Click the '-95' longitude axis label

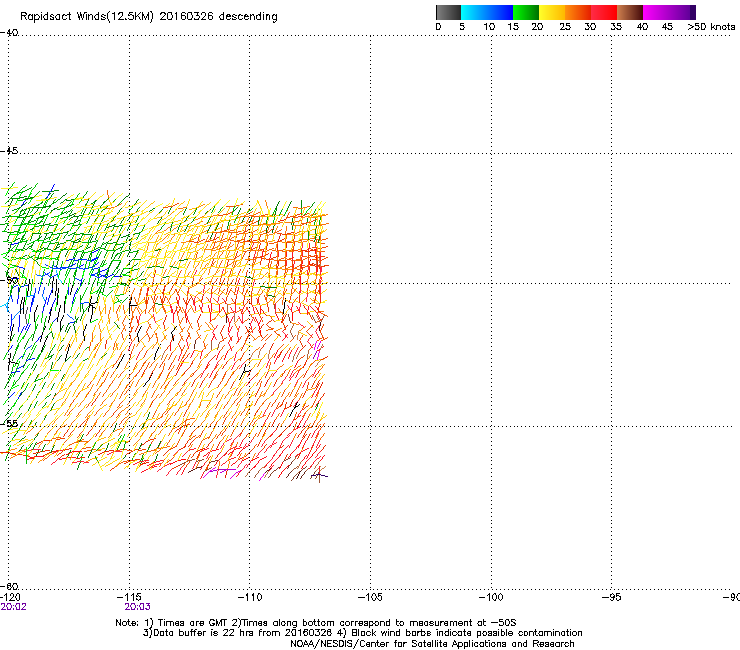612,597
